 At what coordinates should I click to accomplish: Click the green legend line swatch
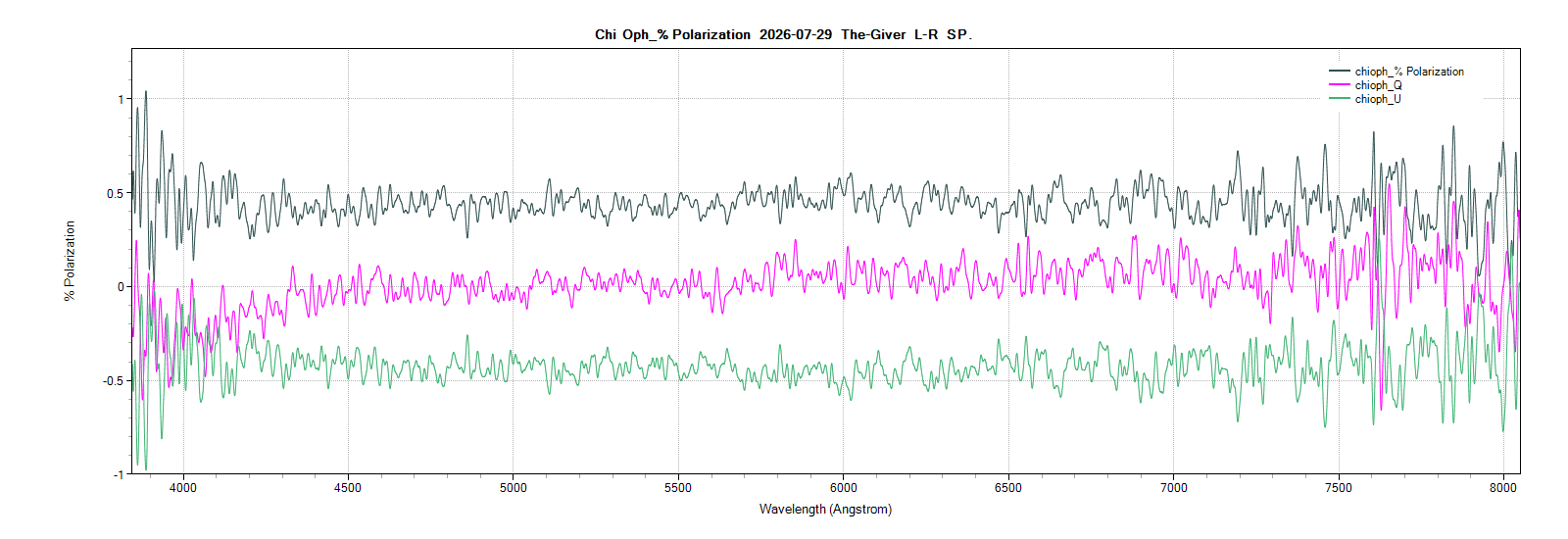coord(1340,99)
